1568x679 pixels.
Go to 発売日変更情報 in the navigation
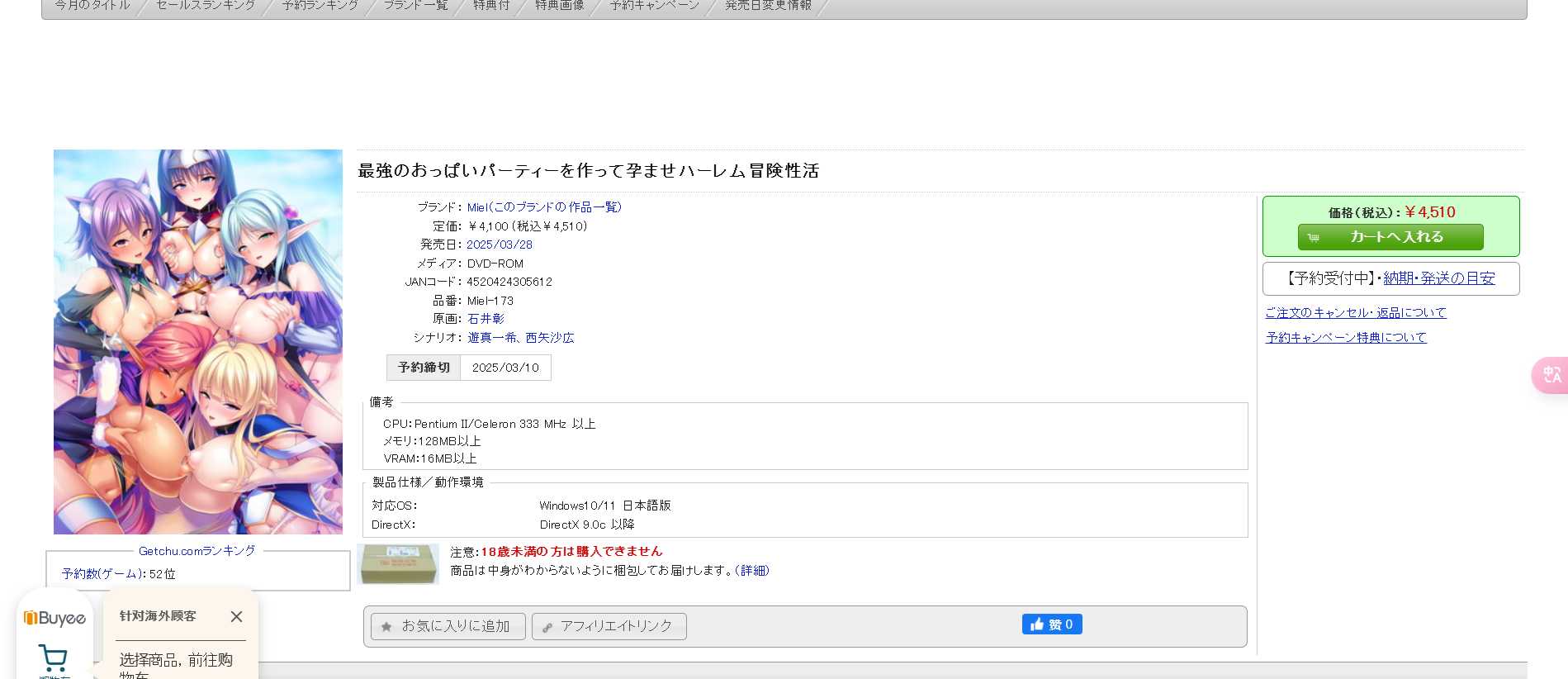(768, 6)
